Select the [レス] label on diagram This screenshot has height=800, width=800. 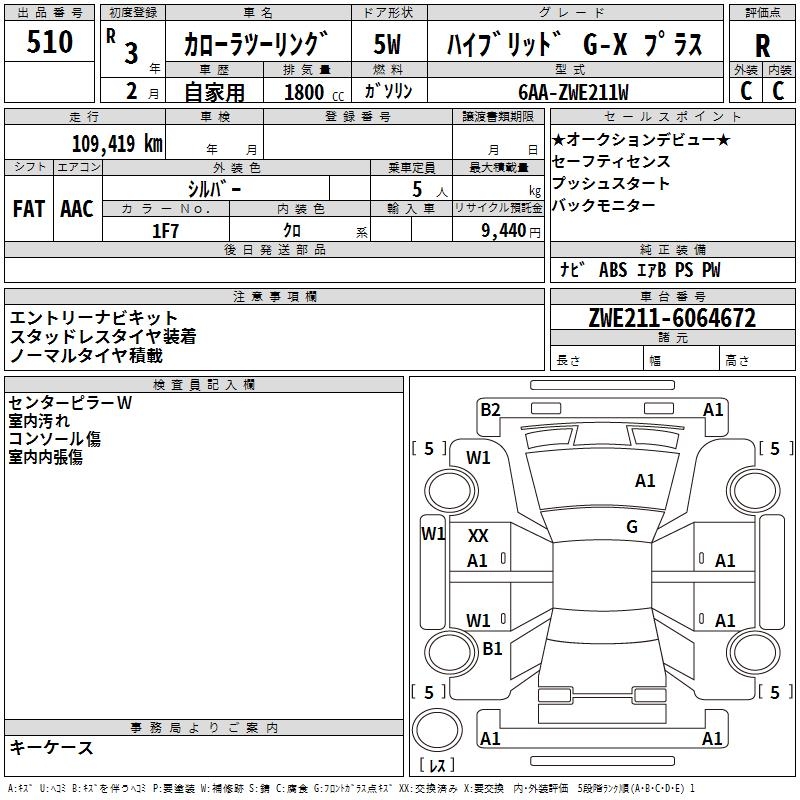437,765
